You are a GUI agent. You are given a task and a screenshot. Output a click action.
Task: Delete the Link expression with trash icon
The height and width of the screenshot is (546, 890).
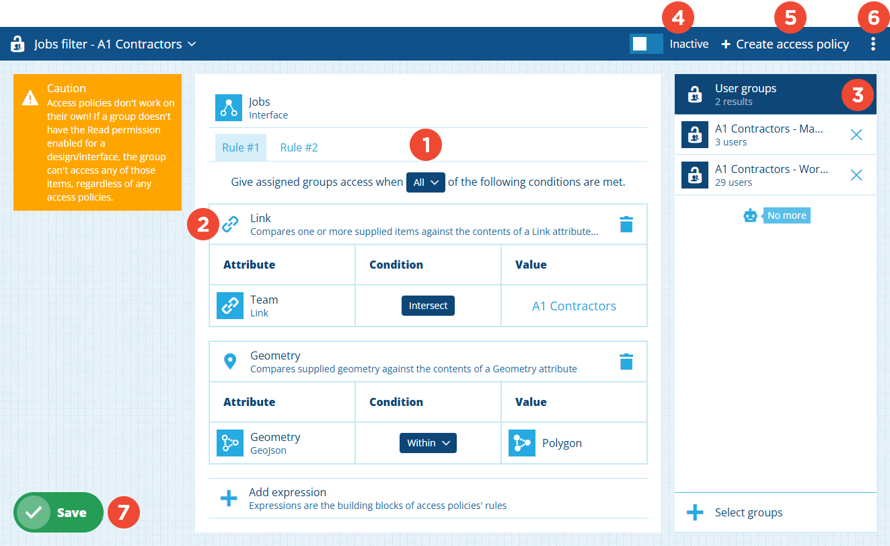tap(626, 224)
